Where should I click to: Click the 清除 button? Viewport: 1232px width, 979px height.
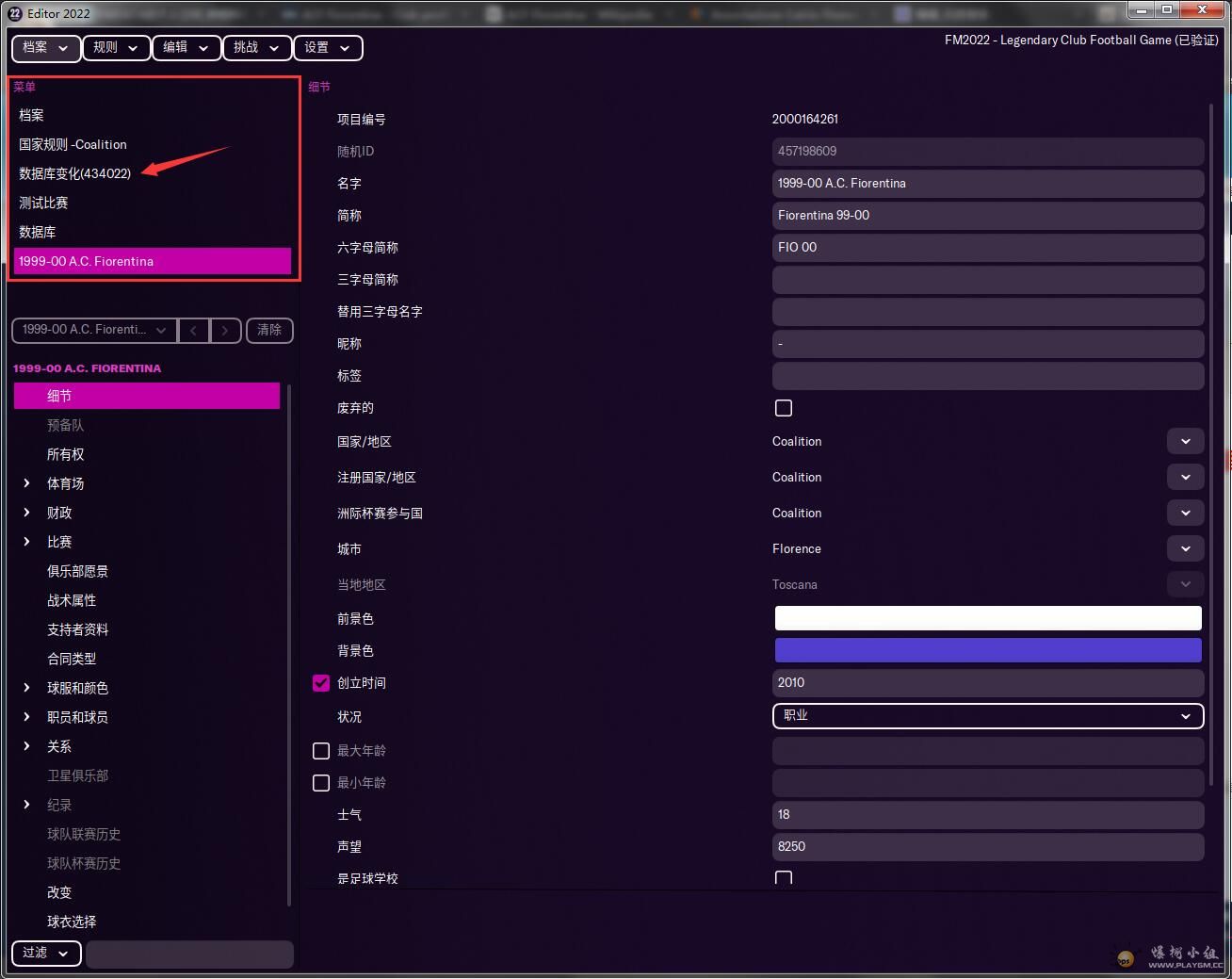pos(269,330)
